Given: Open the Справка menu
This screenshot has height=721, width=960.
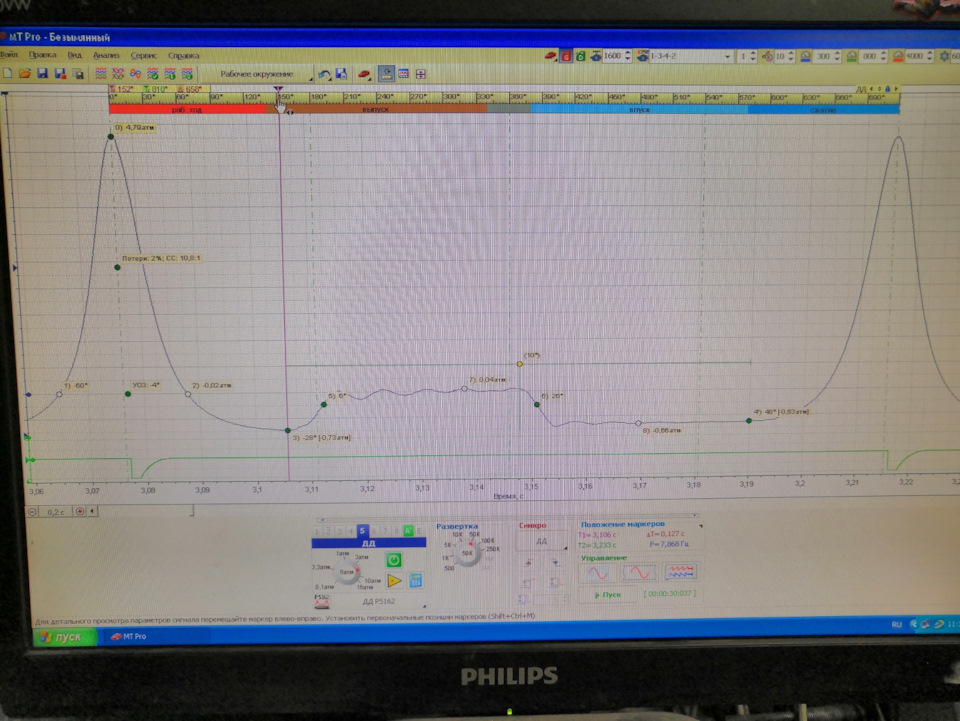Looking at the screenshot, I should click(184, 55).
